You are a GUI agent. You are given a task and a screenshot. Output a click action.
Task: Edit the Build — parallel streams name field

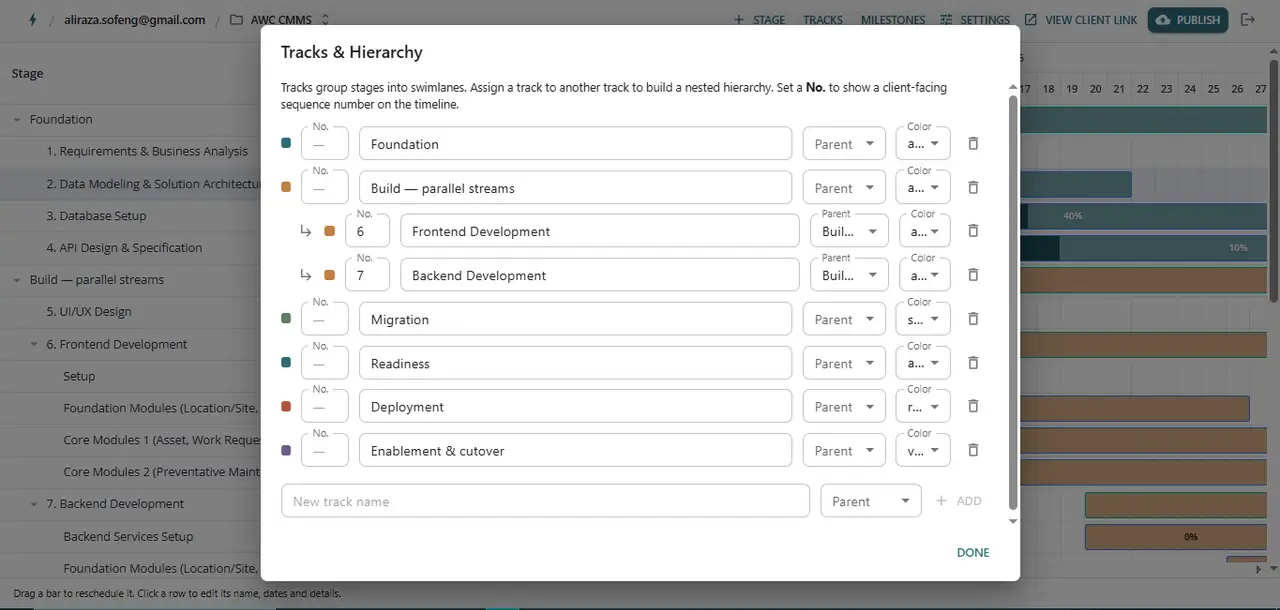coord(575,188)
